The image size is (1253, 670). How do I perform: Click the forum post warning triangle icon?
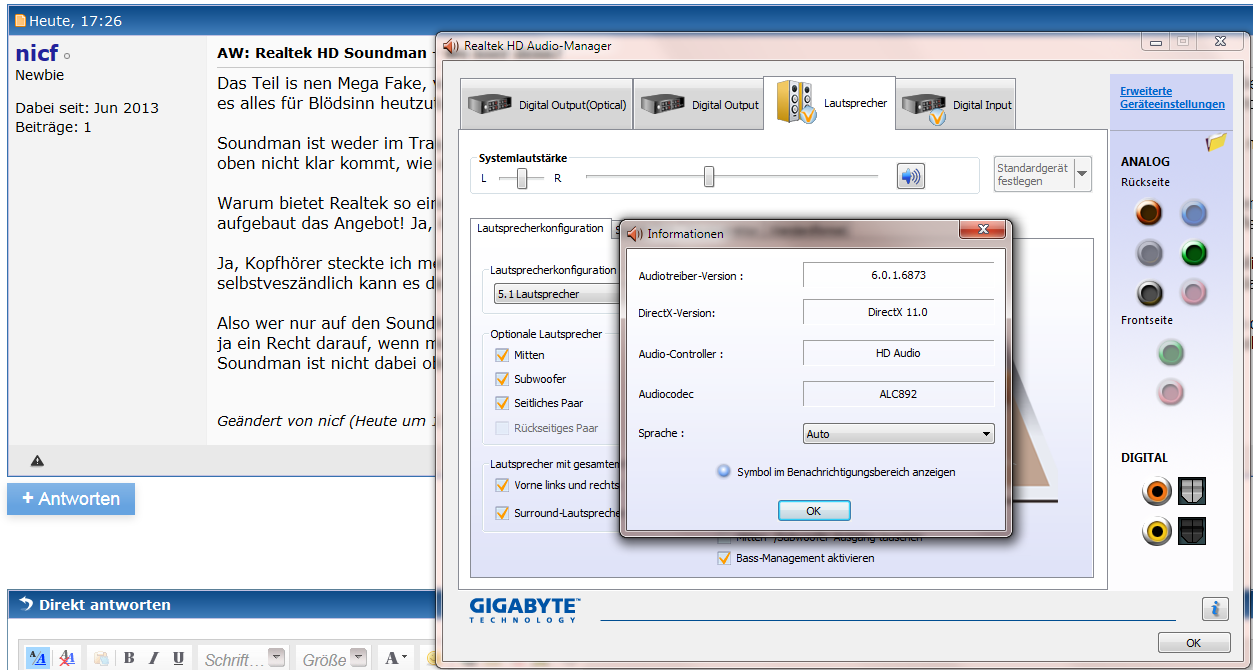37,461
